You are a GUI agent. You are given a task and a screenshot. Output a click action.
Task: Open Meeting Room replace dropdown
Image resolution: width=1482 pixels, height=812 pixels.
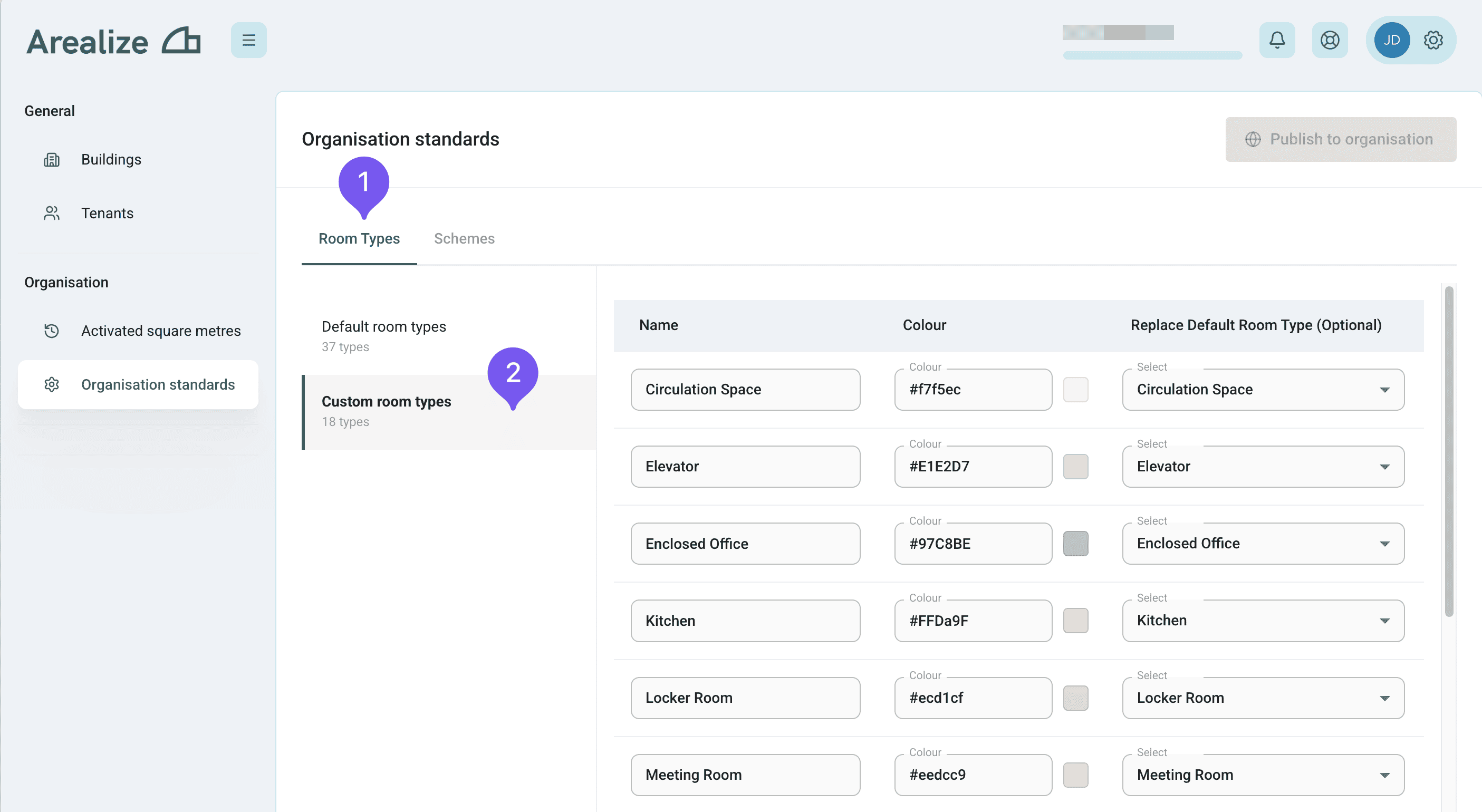pyautogui.click(x=1263, y=775)
